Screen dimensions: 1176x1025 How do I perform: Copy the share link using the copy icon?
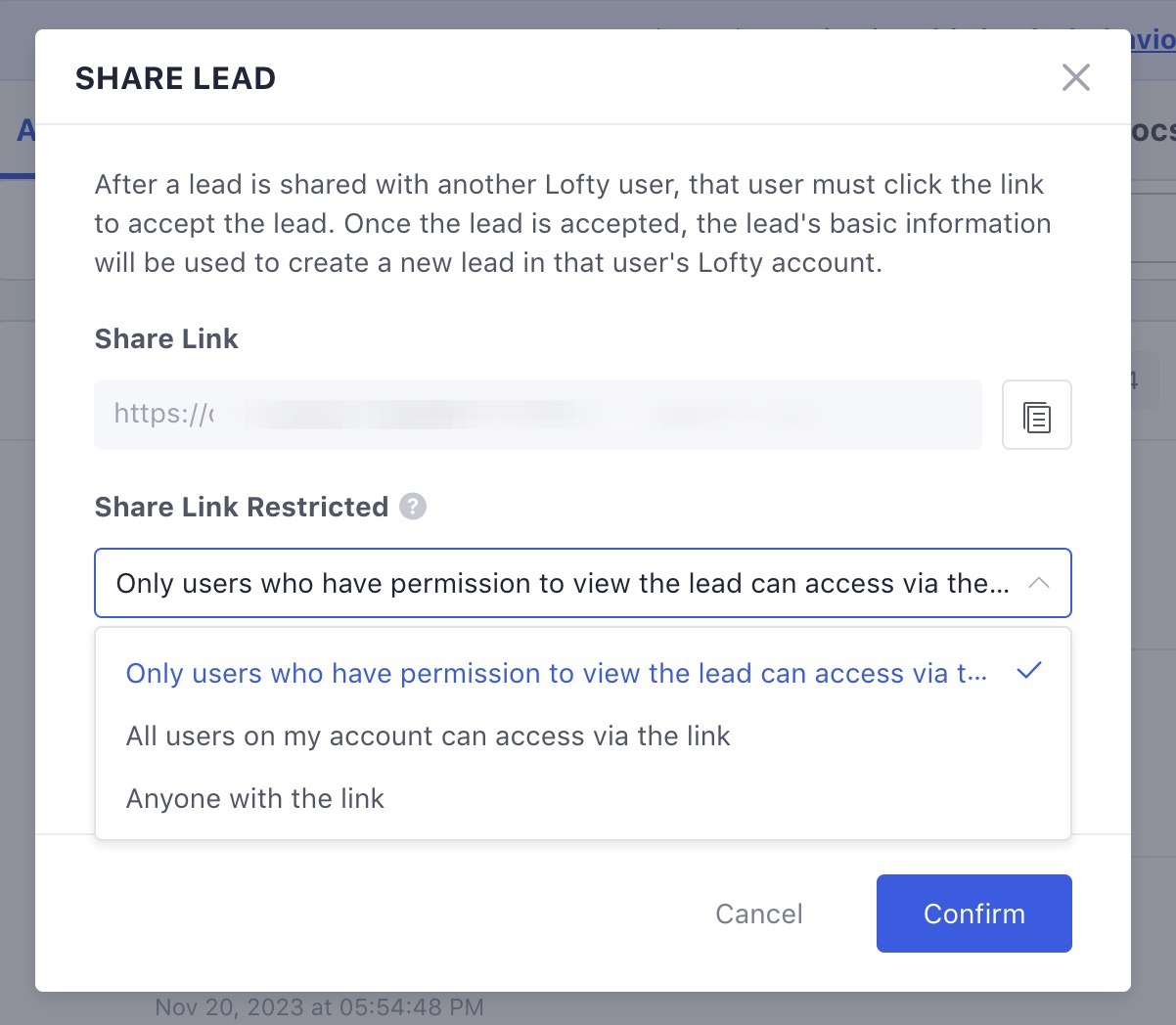point(1037,415)
